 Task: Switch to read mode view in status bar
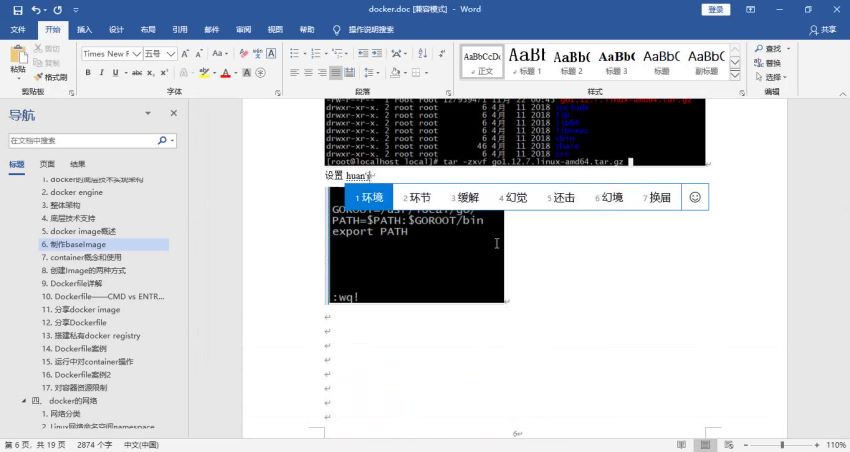pyautogui.click(x=681, y=445)
